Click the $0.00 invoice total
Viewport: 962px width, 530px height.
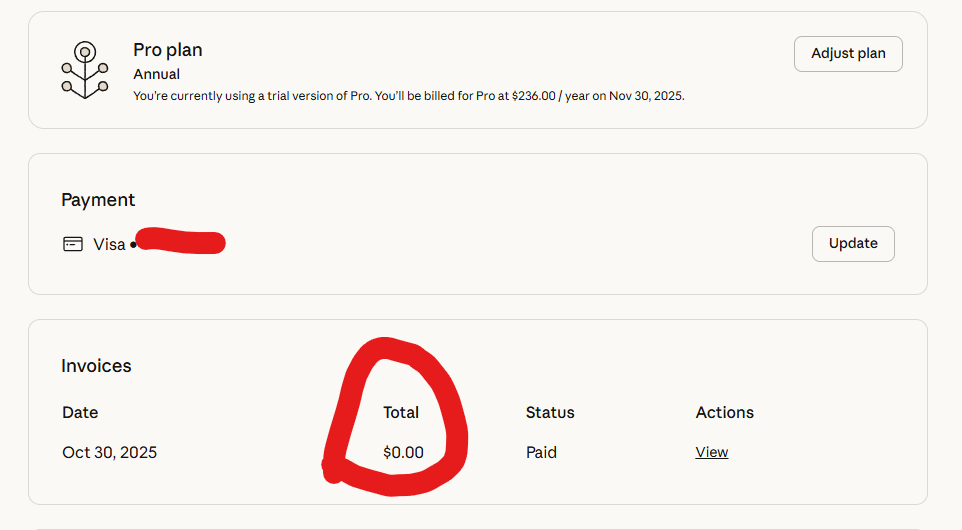[403, 452]
